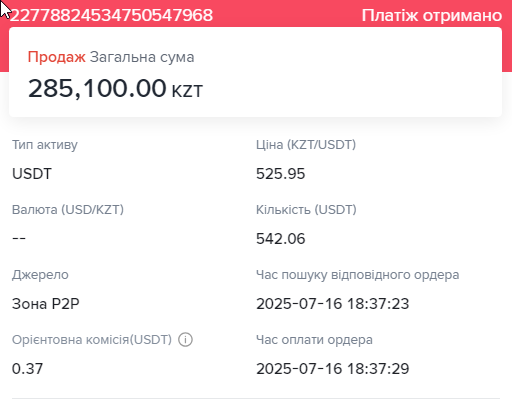Click the 'Орієнтовна комісія(USDT)' label
The height and width of the screenshot is (405, 512).
[92, 340]
